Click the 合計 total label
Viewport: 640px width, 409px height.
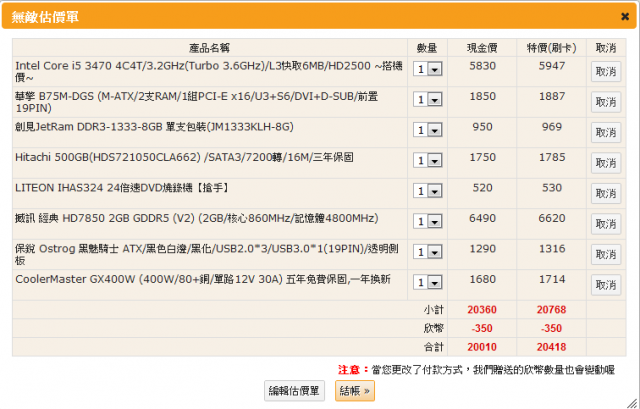pyautogui.click(x=433, y=347)
